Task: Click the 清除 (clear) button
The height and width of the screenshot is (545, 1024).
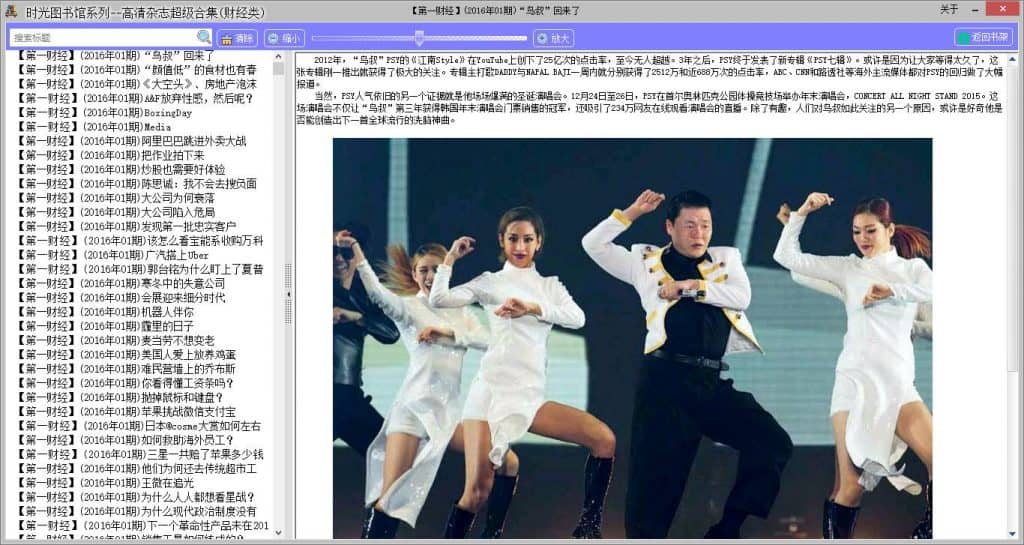Action: [x=237, y=38]
